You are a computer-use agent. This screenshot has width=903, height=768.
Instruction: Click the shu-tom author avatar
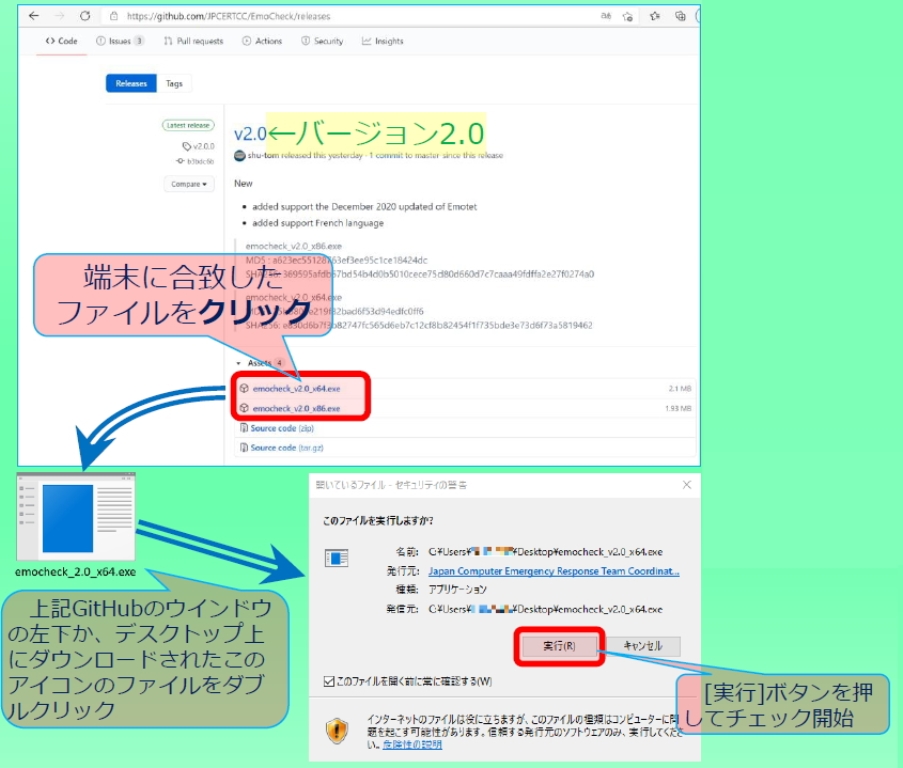pos(240,155)
